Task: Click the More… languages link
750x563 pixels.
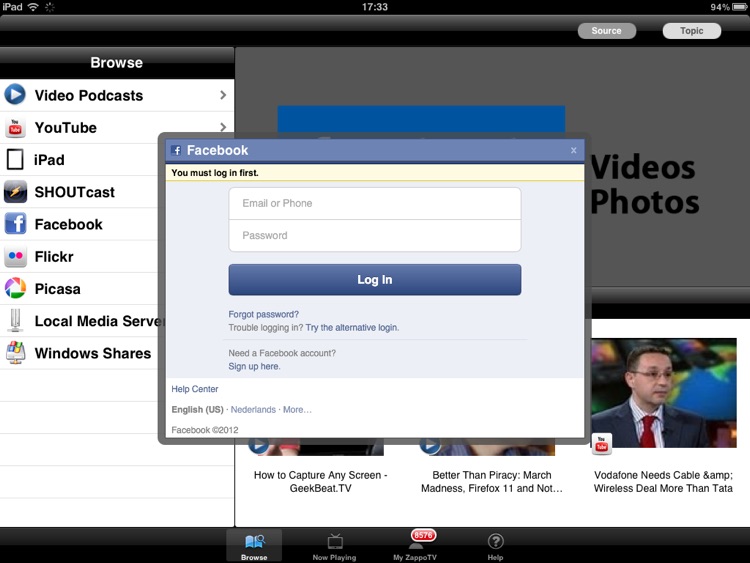Action: tap(297, 409)
